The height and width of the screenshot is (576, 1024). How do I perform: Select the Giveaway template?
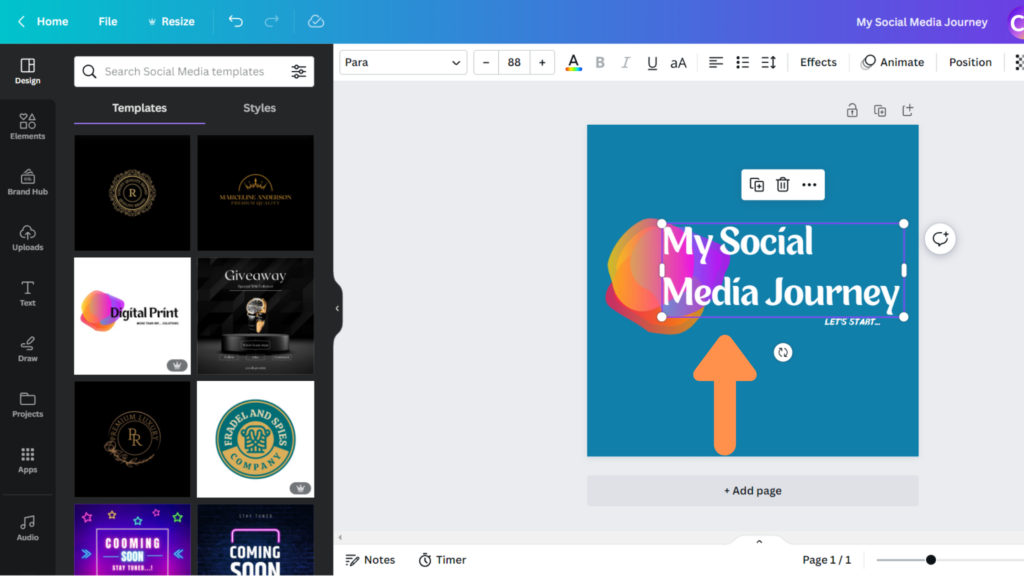pos(255,316)
